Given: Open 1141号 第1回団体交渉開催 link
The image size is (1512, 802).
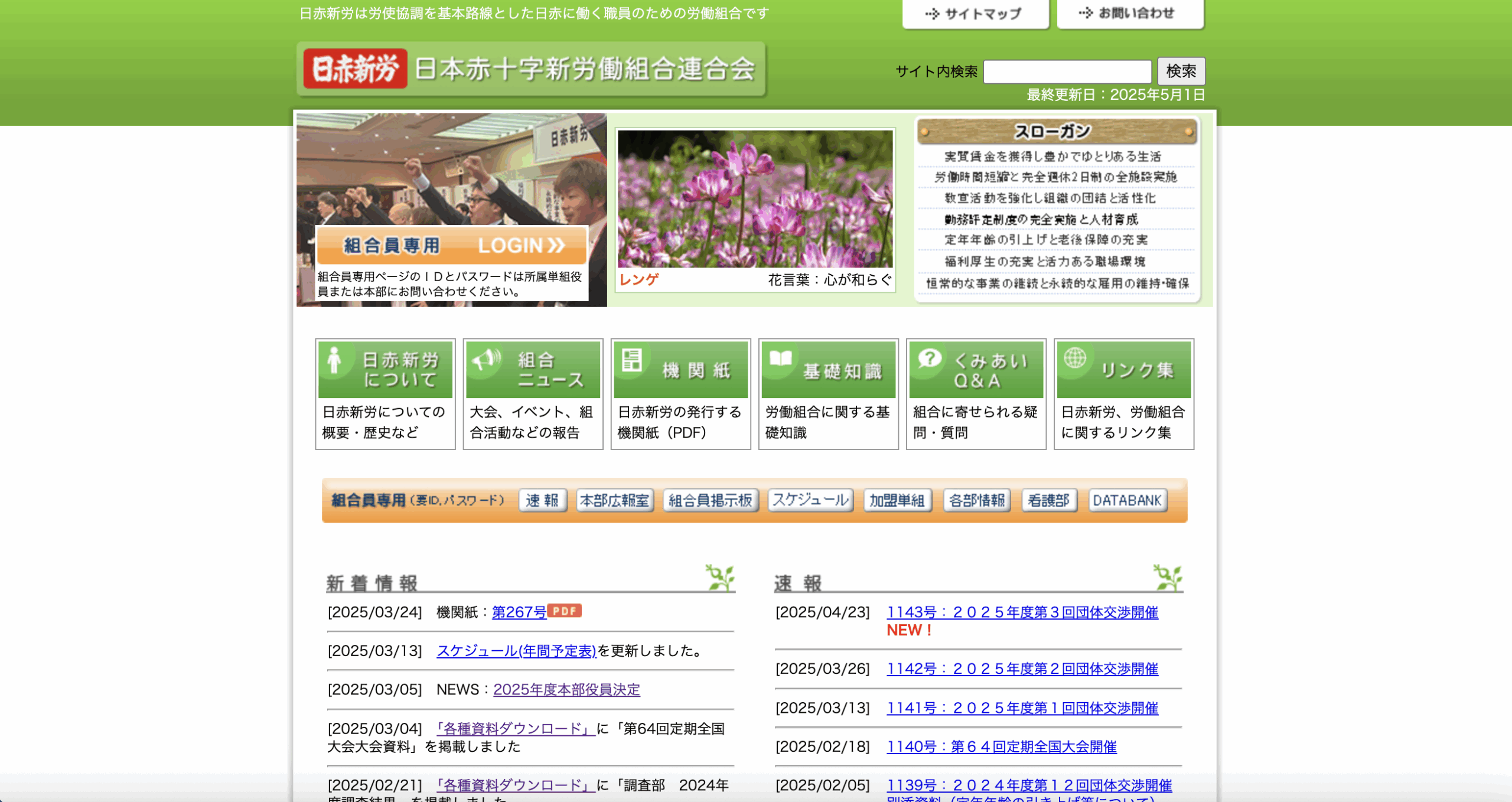Looking at the screenshot, I should 1022,708.
